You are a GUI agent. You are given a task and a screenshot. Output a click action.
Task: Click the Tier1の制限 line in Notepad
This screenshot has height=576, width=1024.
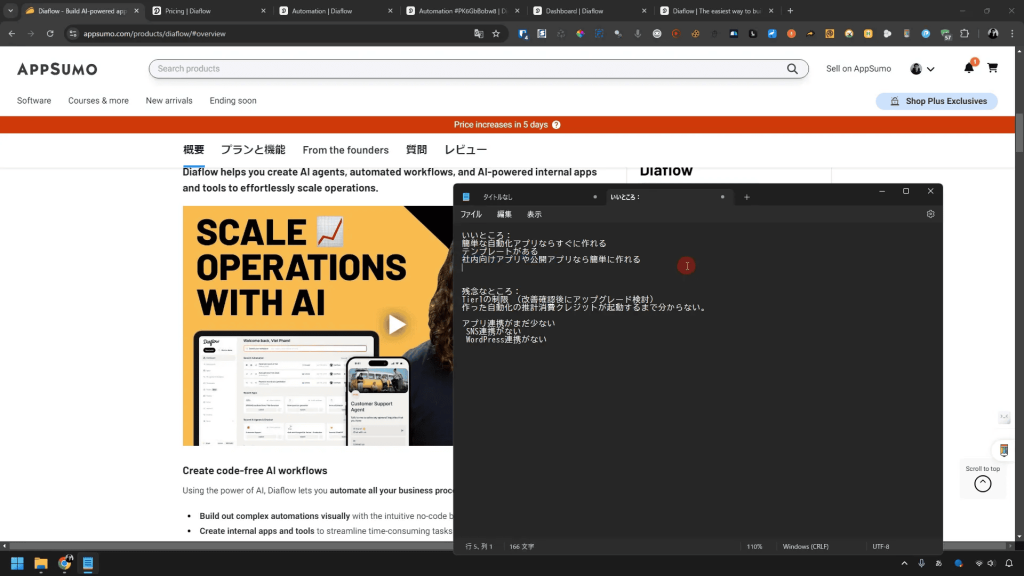(x=558, y=299)
